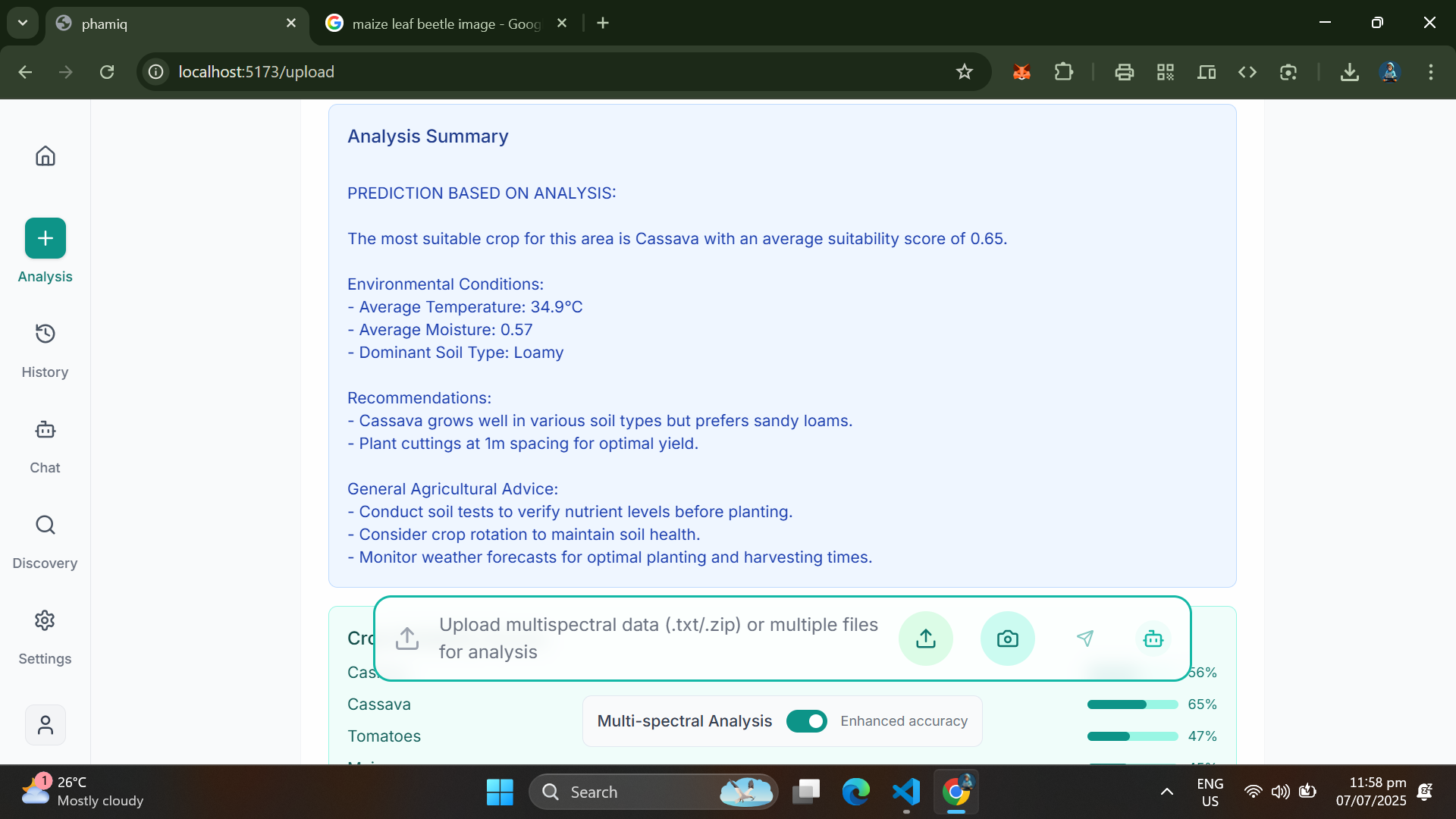Click the send paper plane icon
Image resolution: width=1456 pixels, height=819 pixels.
pos(1085,639)
